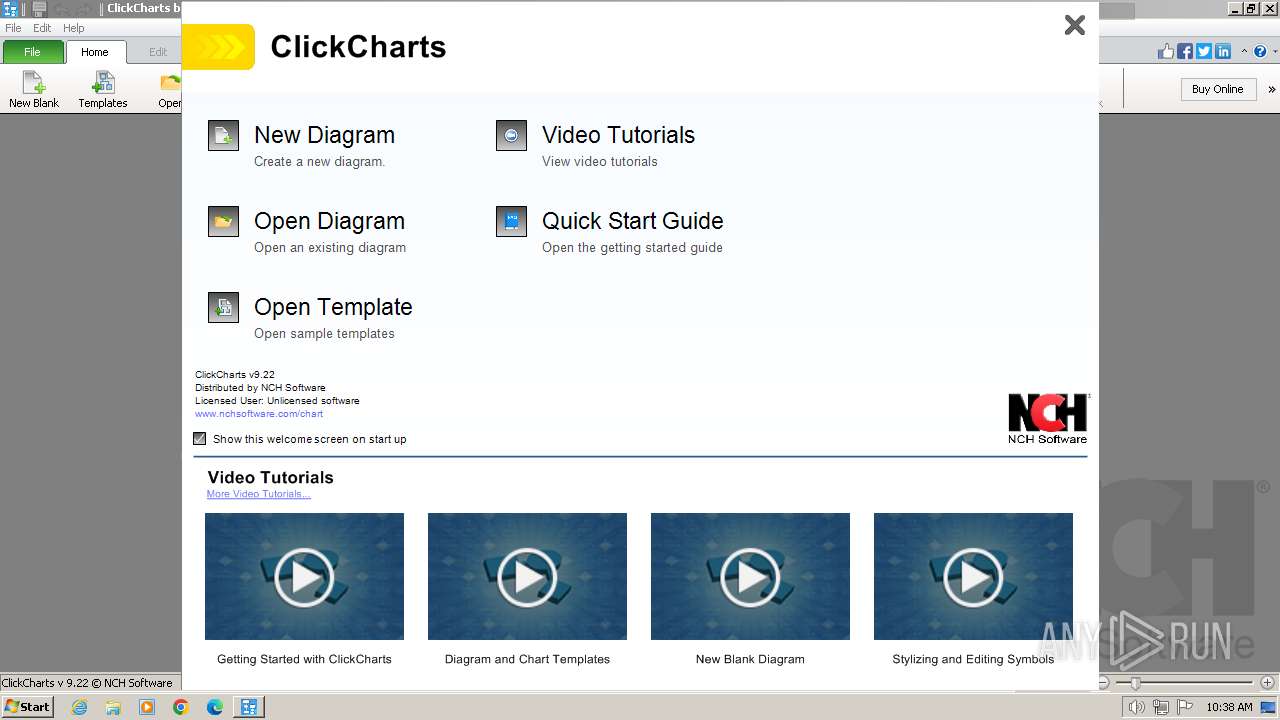Click the Video Tutorials icon
Screen dimensions: 1280x720
(x=511, y=135)
